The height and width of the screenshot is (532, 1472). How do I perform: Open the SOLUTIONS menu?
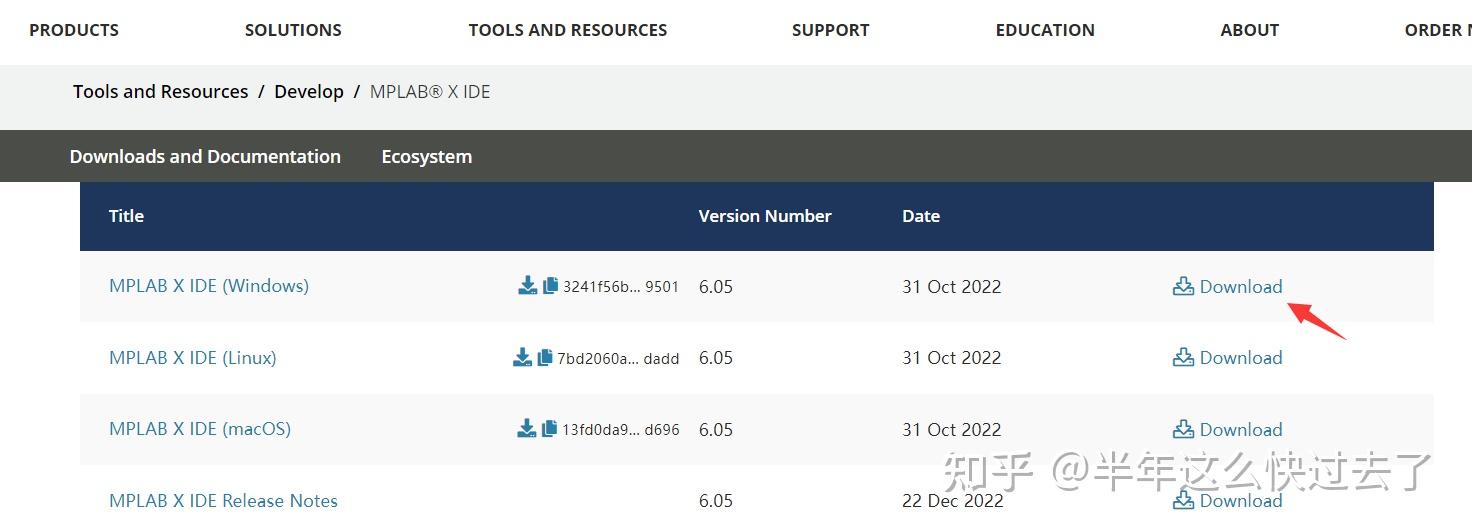tap(293, 30)
